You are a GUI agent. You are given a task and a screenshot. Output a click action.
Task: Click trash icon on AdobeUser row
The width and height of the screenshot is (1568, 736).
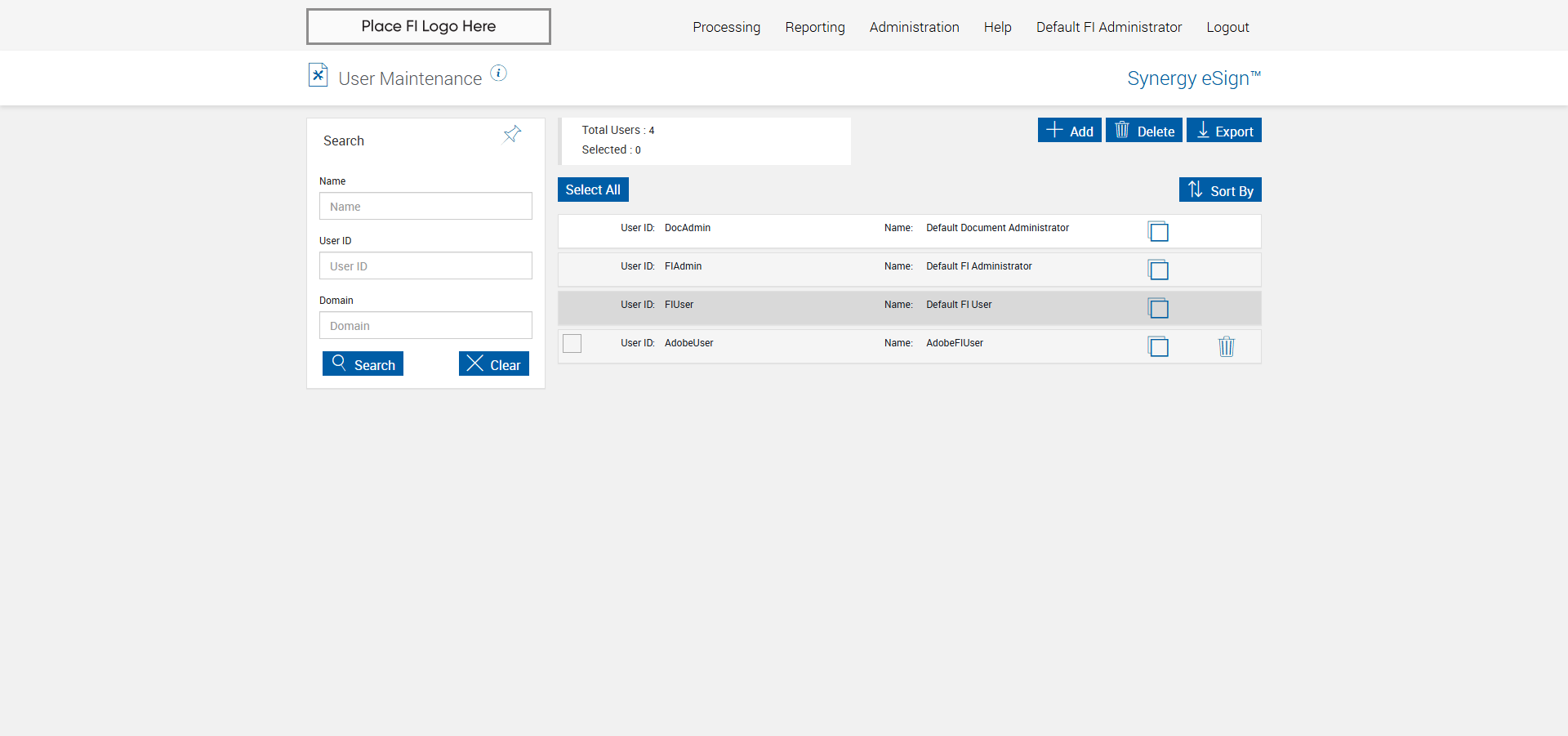[x=1226, y=346]
